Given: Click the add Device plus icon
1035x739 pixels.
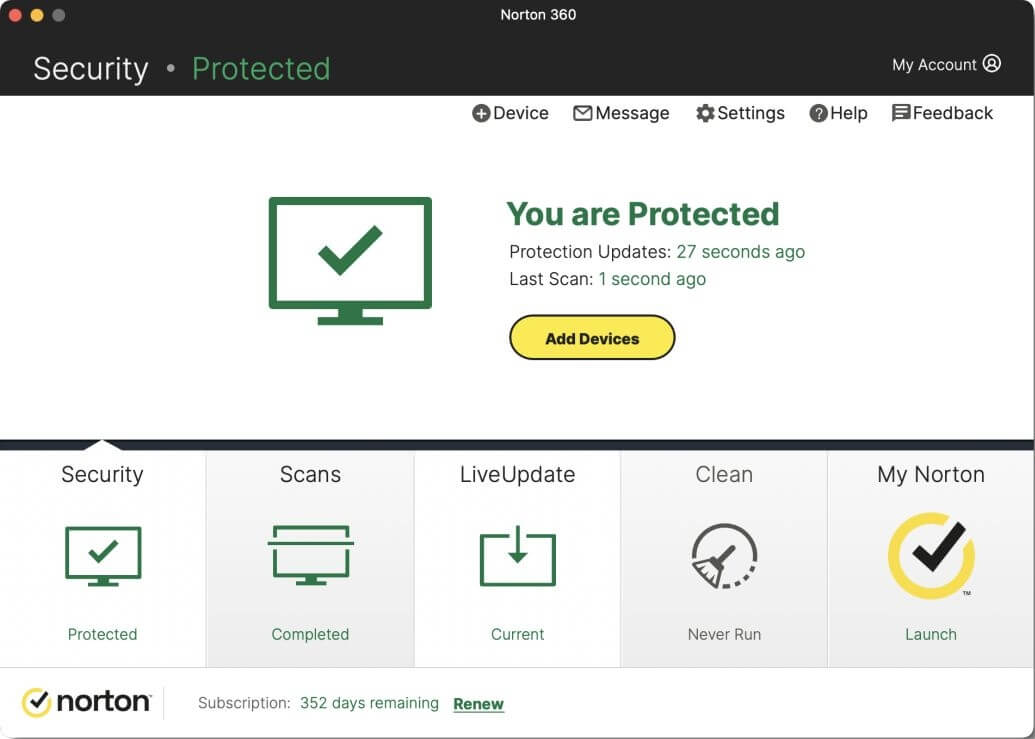Looking at the screenshot, I should (481, 114).
